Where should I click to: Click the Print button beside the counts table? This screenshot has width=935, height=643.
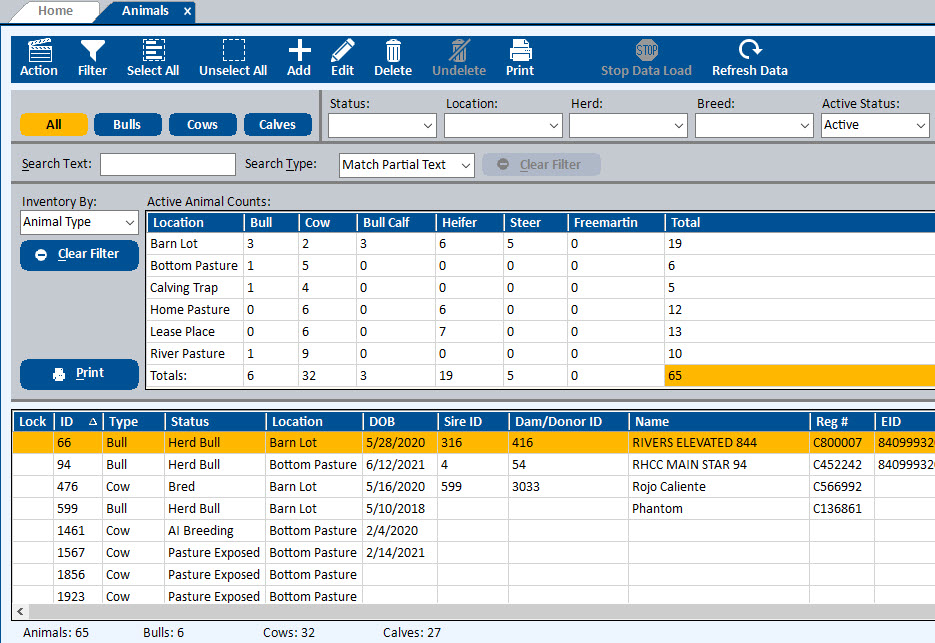click(79, 373)
